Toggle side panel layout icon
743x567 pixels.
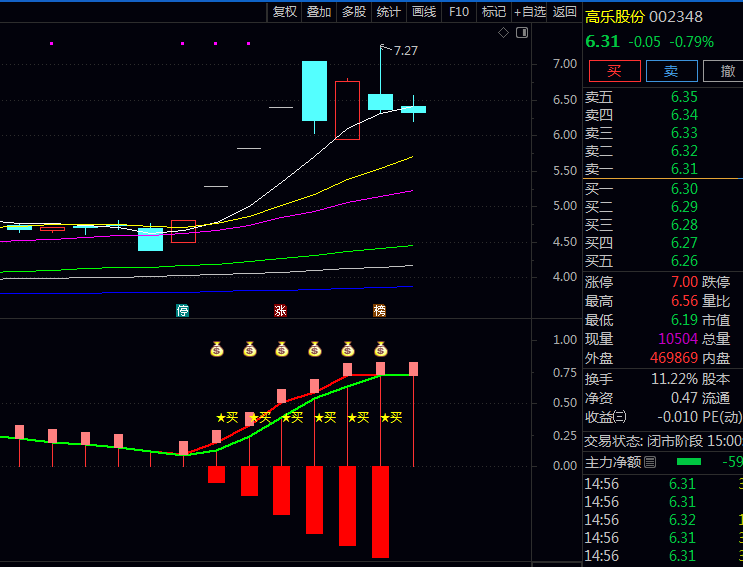522,33
